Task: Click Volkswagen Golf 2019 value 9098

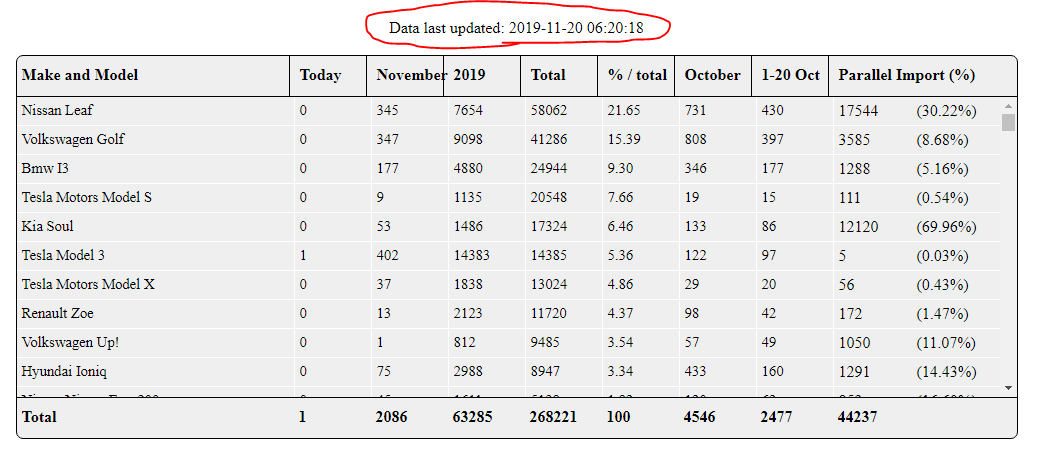Action: tap(468, 140)
